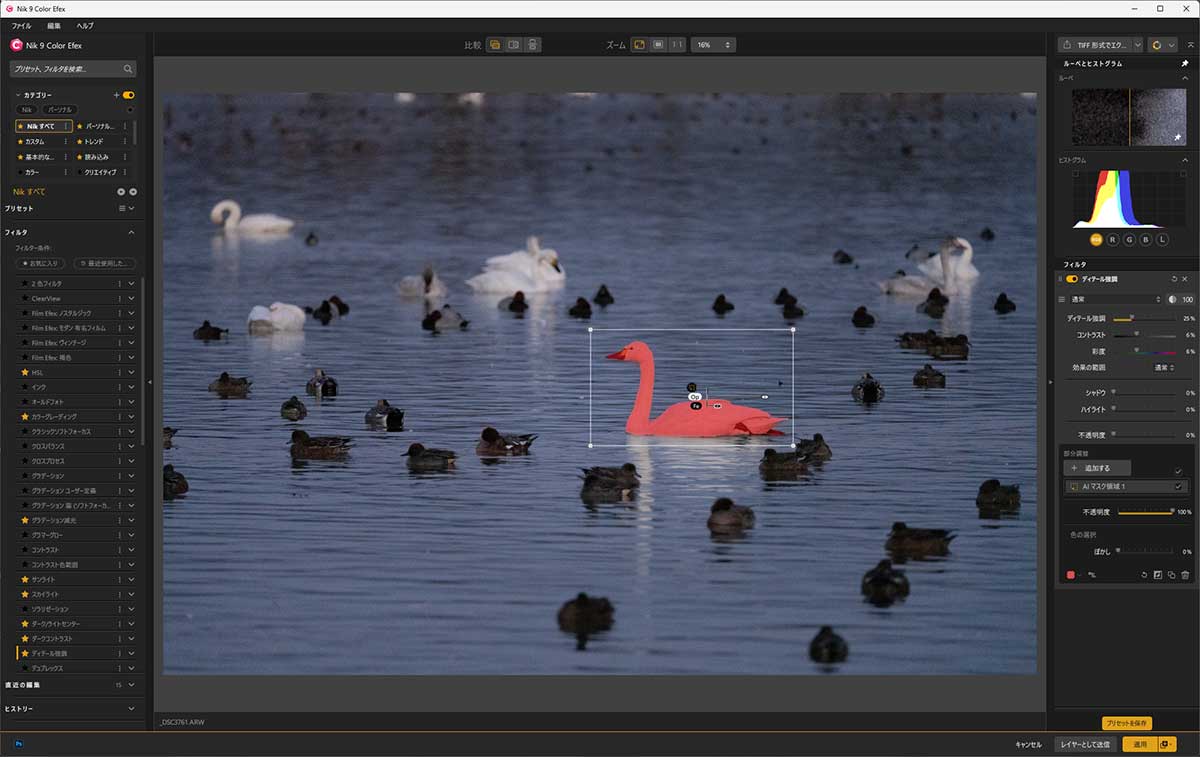Viewport: 1200px width, 757px height.
Task: Collapse the フィルタ section in the left panel
Action: point(130,232)
